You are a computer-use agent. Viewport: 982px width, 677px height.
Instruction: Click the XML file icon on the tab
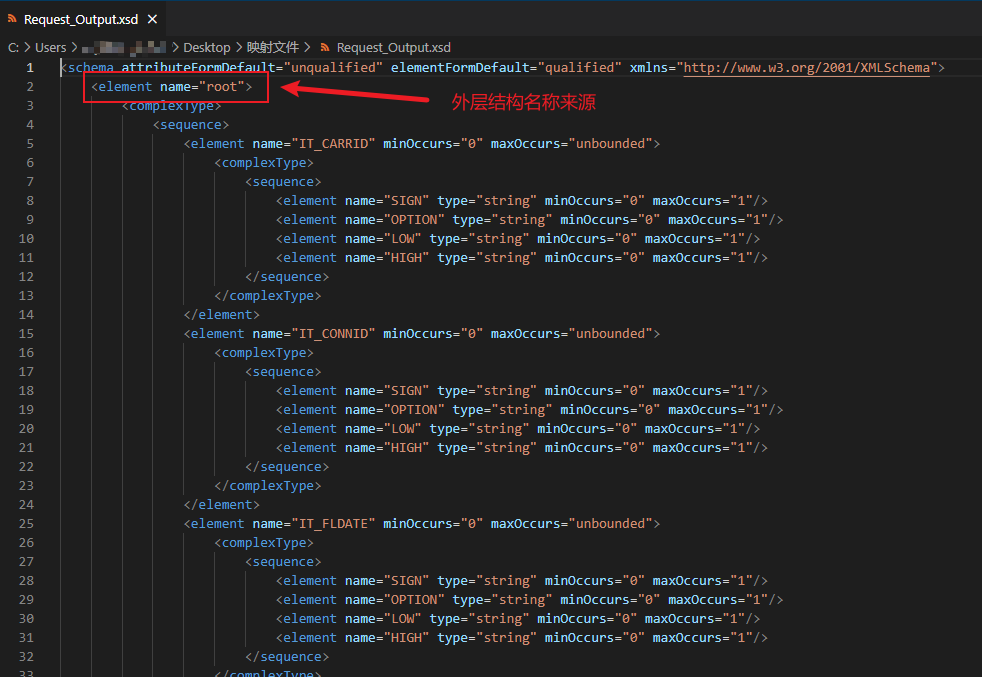(13, 19)
